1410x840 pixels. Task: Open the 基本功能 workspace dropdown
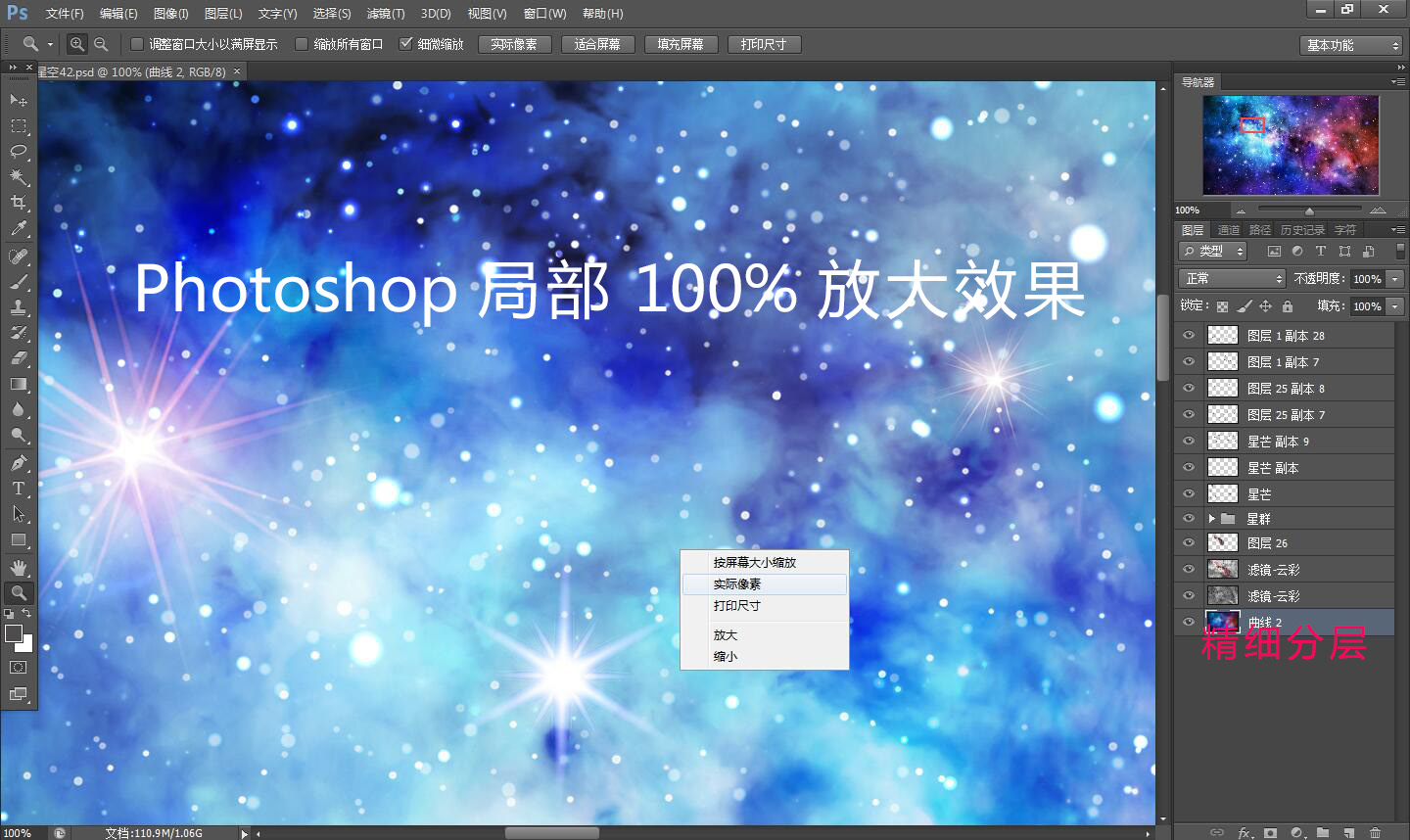point(1352,45)
